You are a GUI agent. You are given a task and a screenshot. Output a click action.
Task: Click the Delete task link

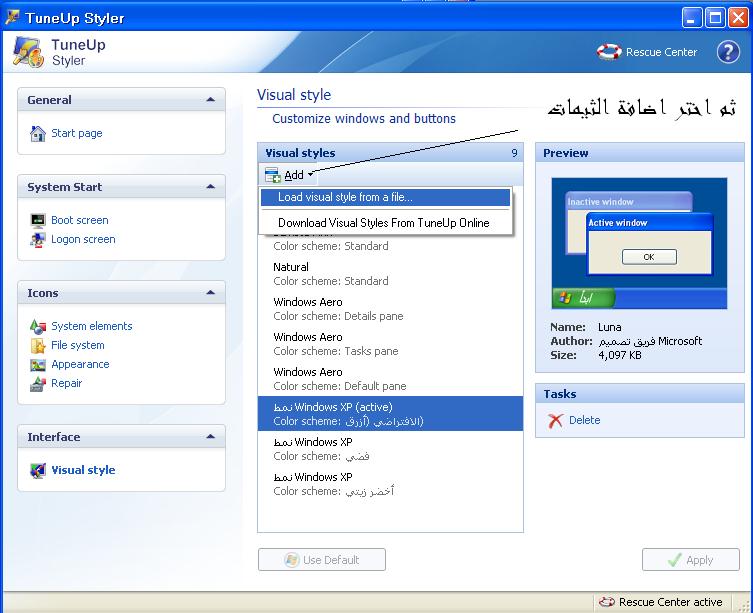pyautogui.click(x=584, y=420)
